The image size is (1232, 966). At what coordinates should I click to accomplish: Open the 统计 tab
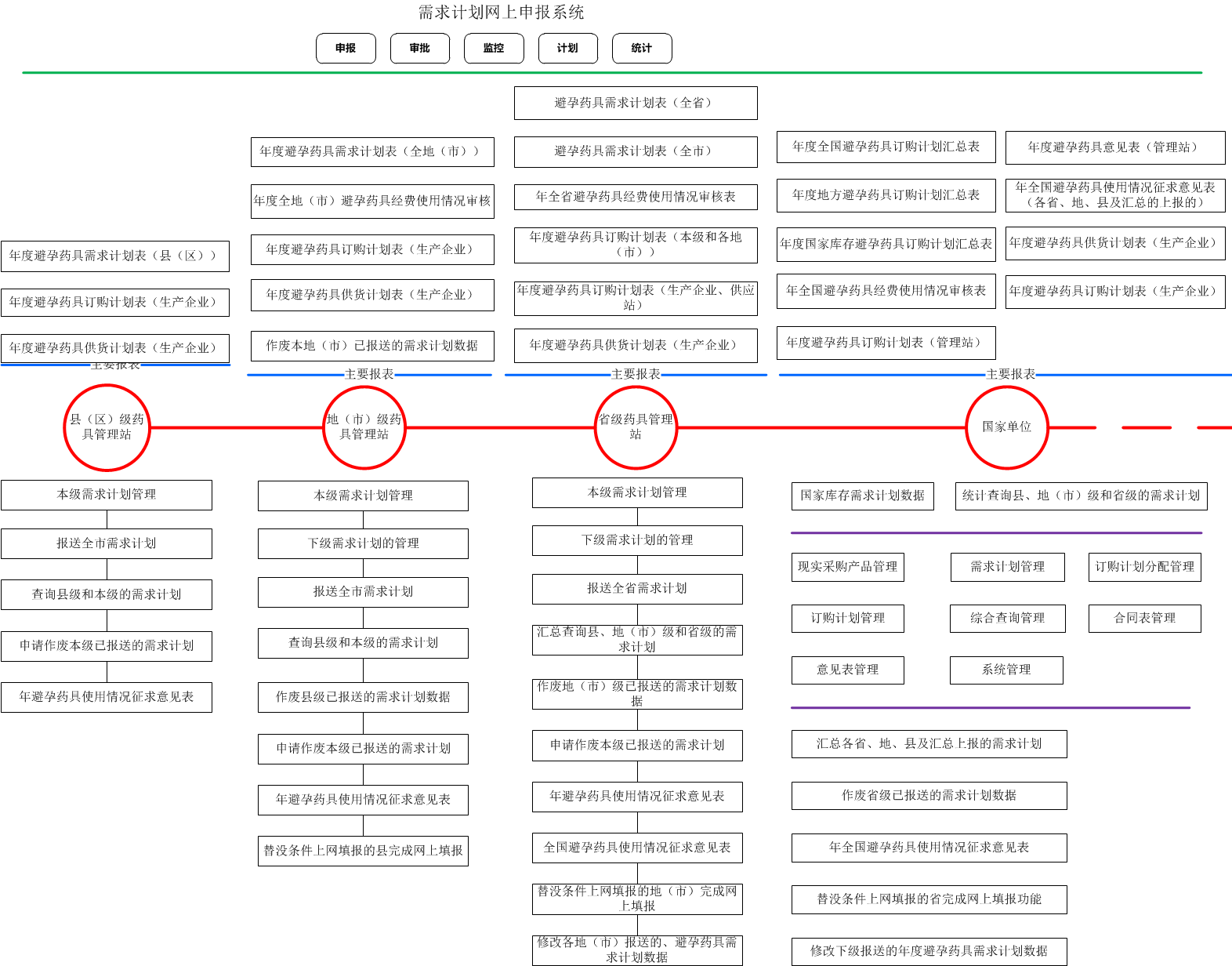point(642,49)
